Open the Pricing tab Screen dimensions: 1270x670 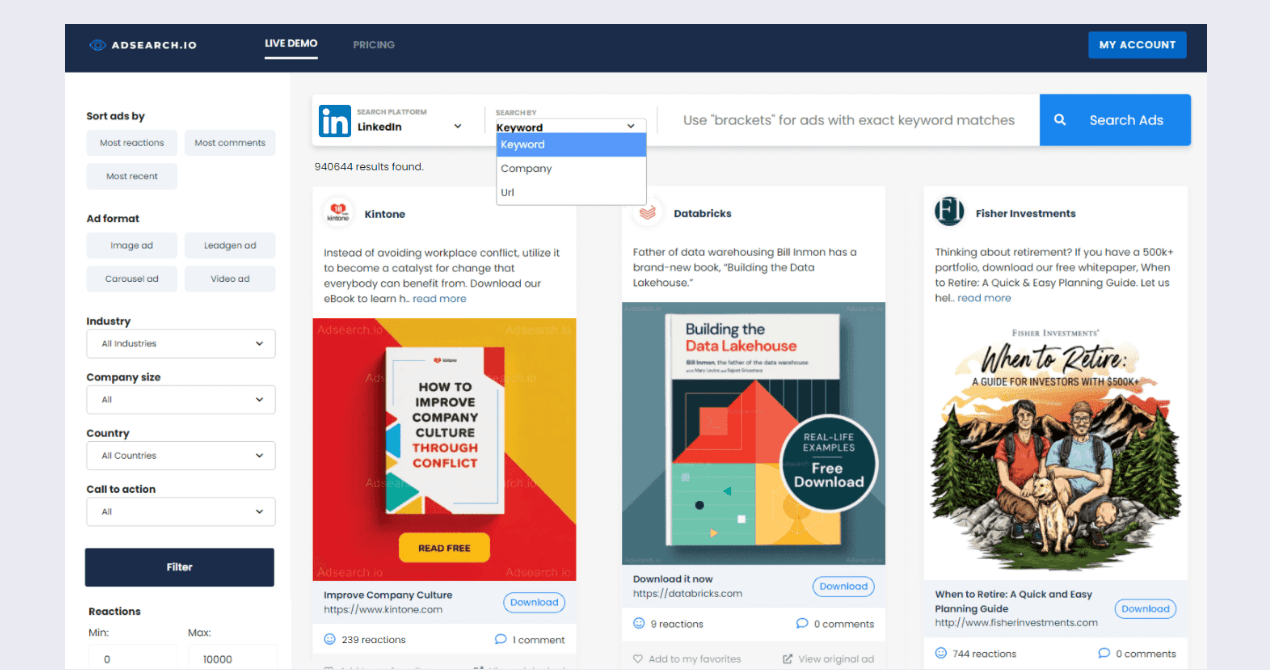coord(374,45)
